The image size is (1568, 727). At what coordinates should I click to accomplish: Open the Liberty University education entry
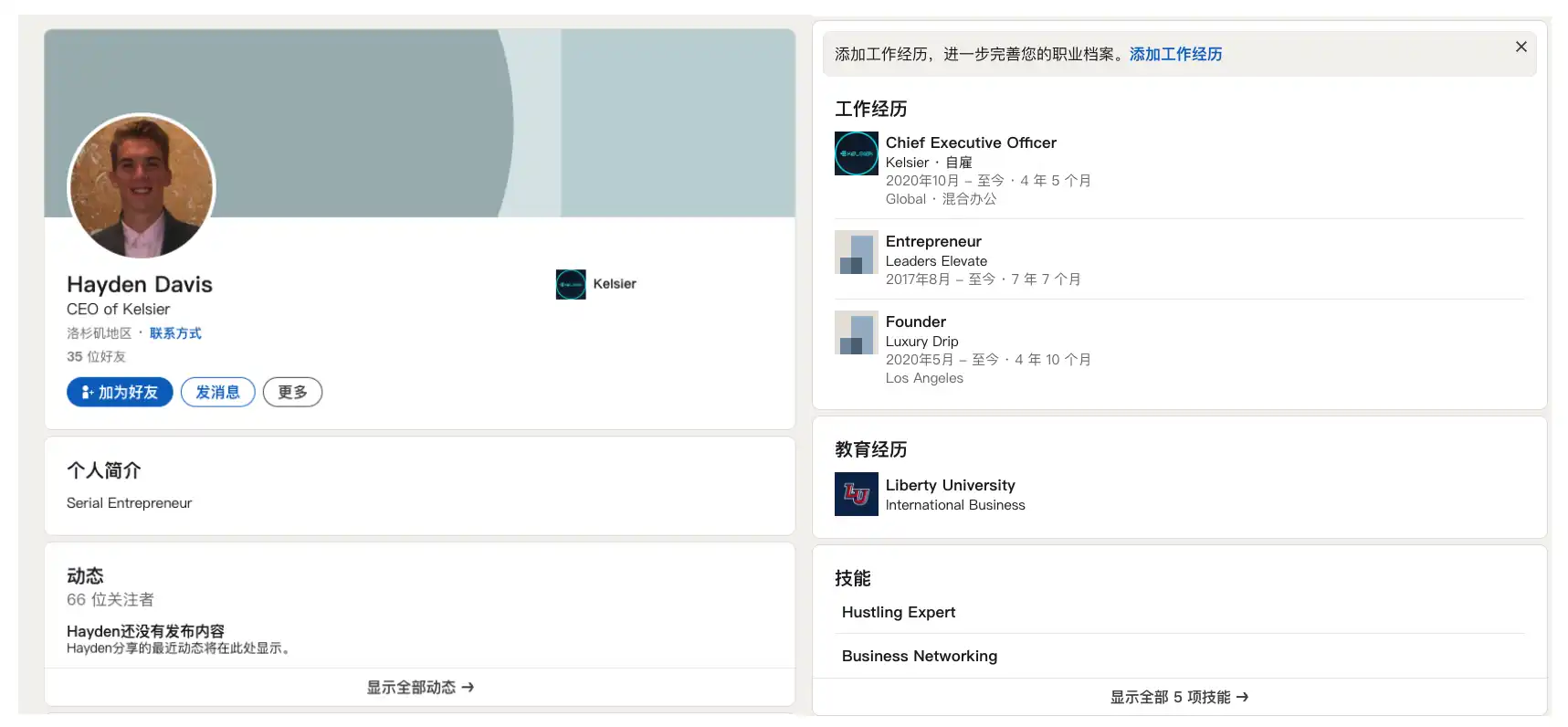click(950, 485)
